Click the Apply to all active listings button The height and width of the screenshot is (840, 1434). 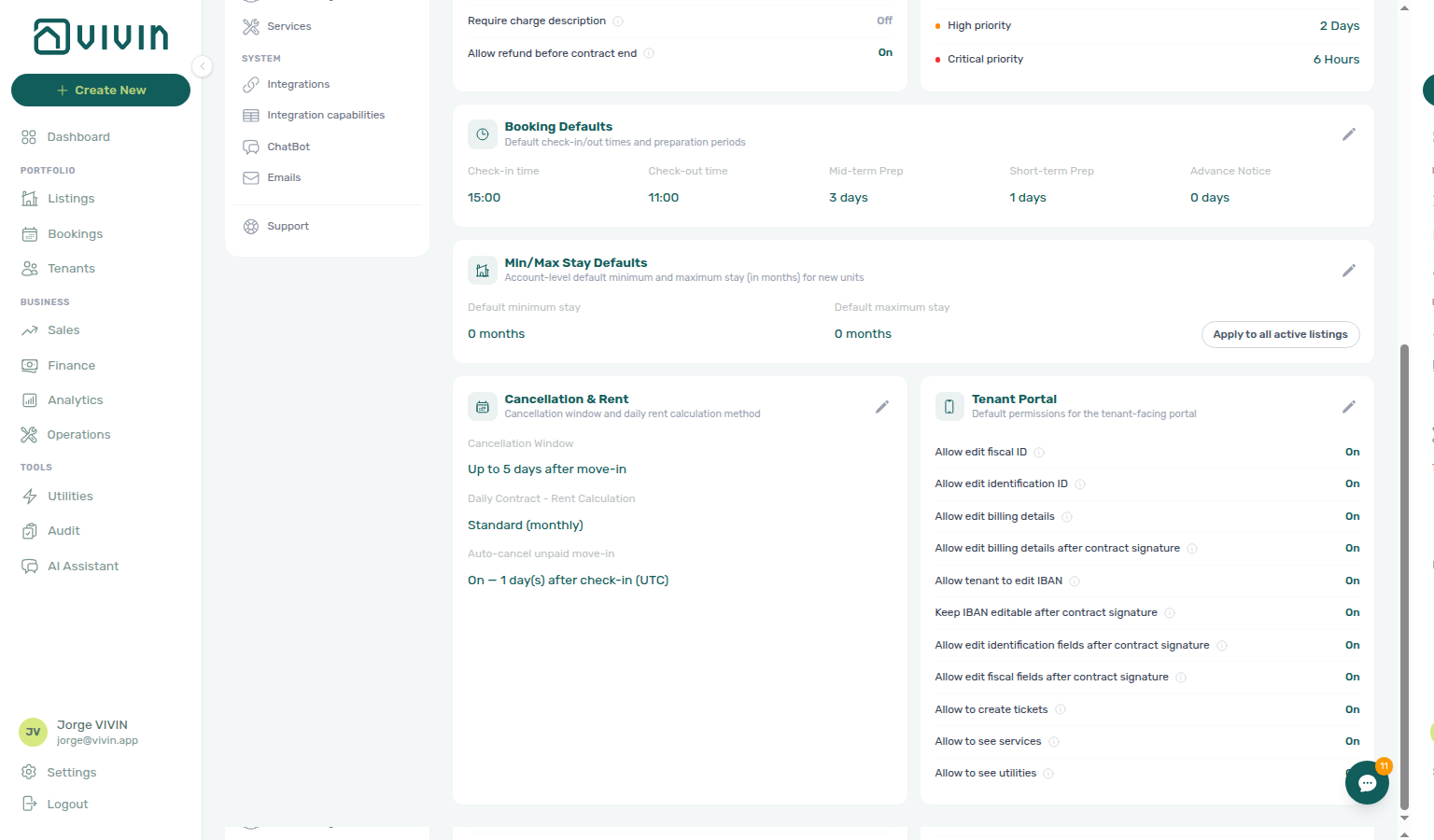tap(1280, 334)
